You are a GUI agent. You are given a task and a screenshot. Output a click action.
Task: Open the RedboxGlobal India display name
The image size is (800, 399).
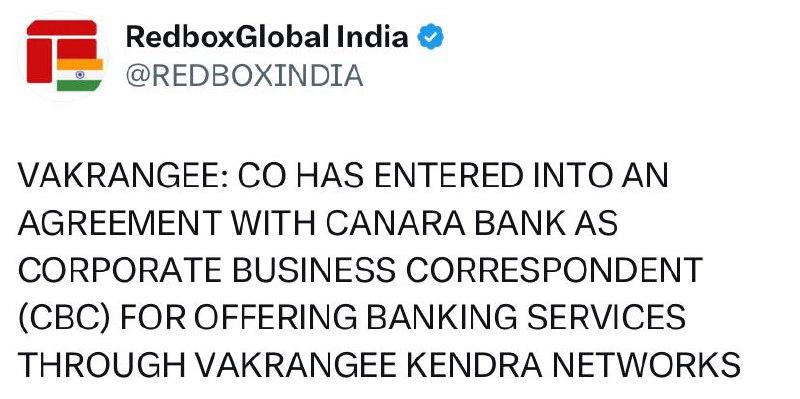click(x=267, y=37)
